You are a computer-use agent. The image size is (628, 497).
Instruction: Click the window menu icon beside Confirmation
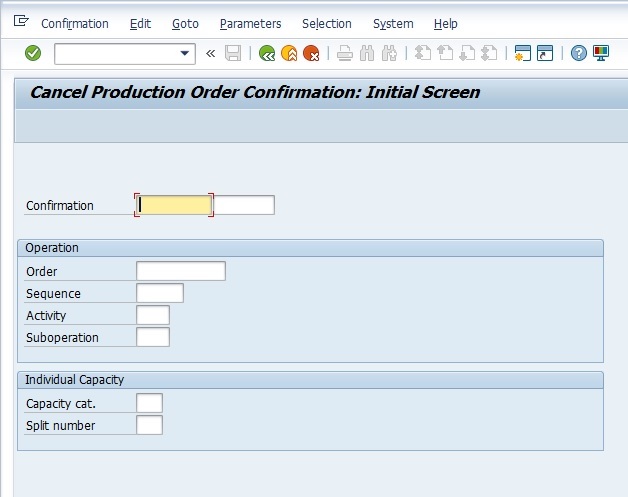coord(21,20)
